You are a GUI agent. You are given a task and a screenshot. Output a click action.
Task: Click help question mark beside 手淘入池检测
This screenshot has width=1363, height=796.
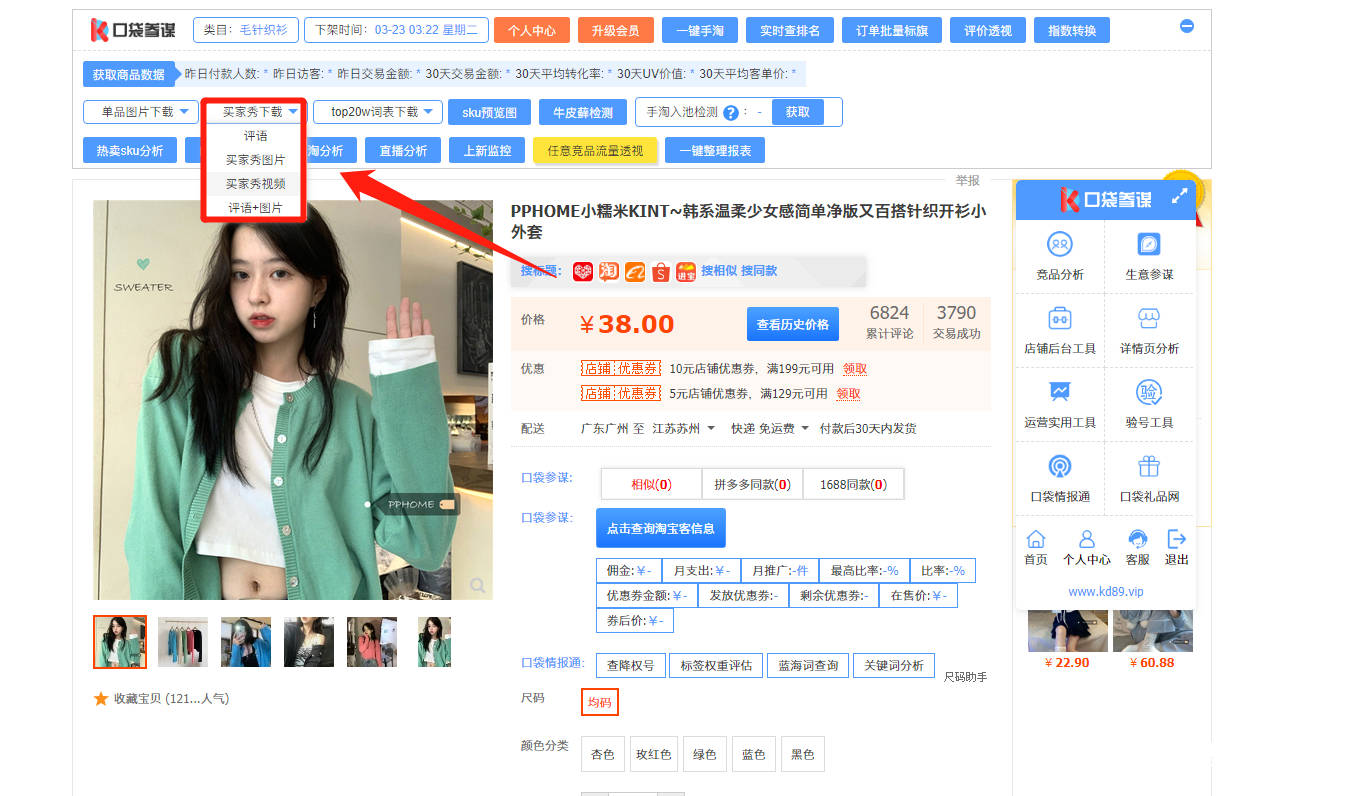point(731,113)
